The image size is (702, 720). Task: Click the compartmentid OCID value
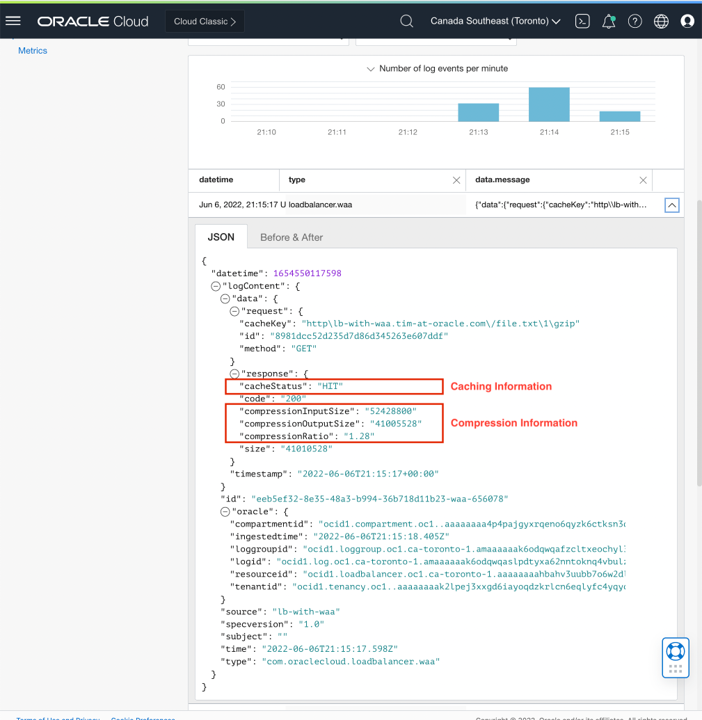point(472,524)
